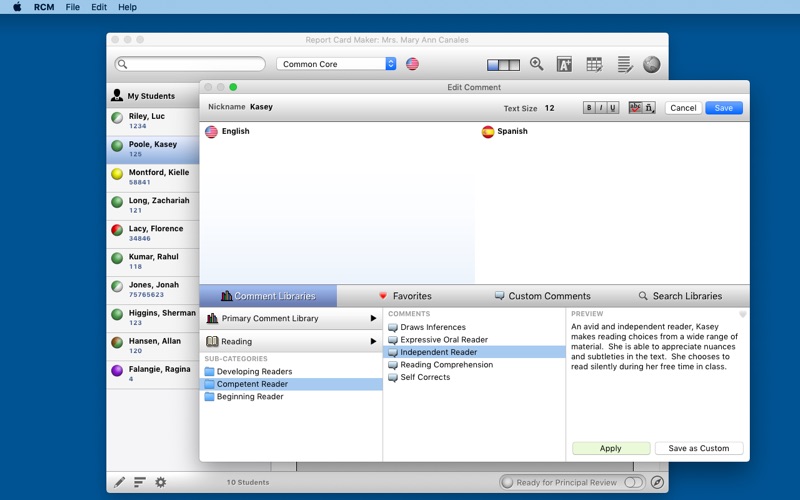
Task: Select Independent Reader comment
Action: [474, 352]
